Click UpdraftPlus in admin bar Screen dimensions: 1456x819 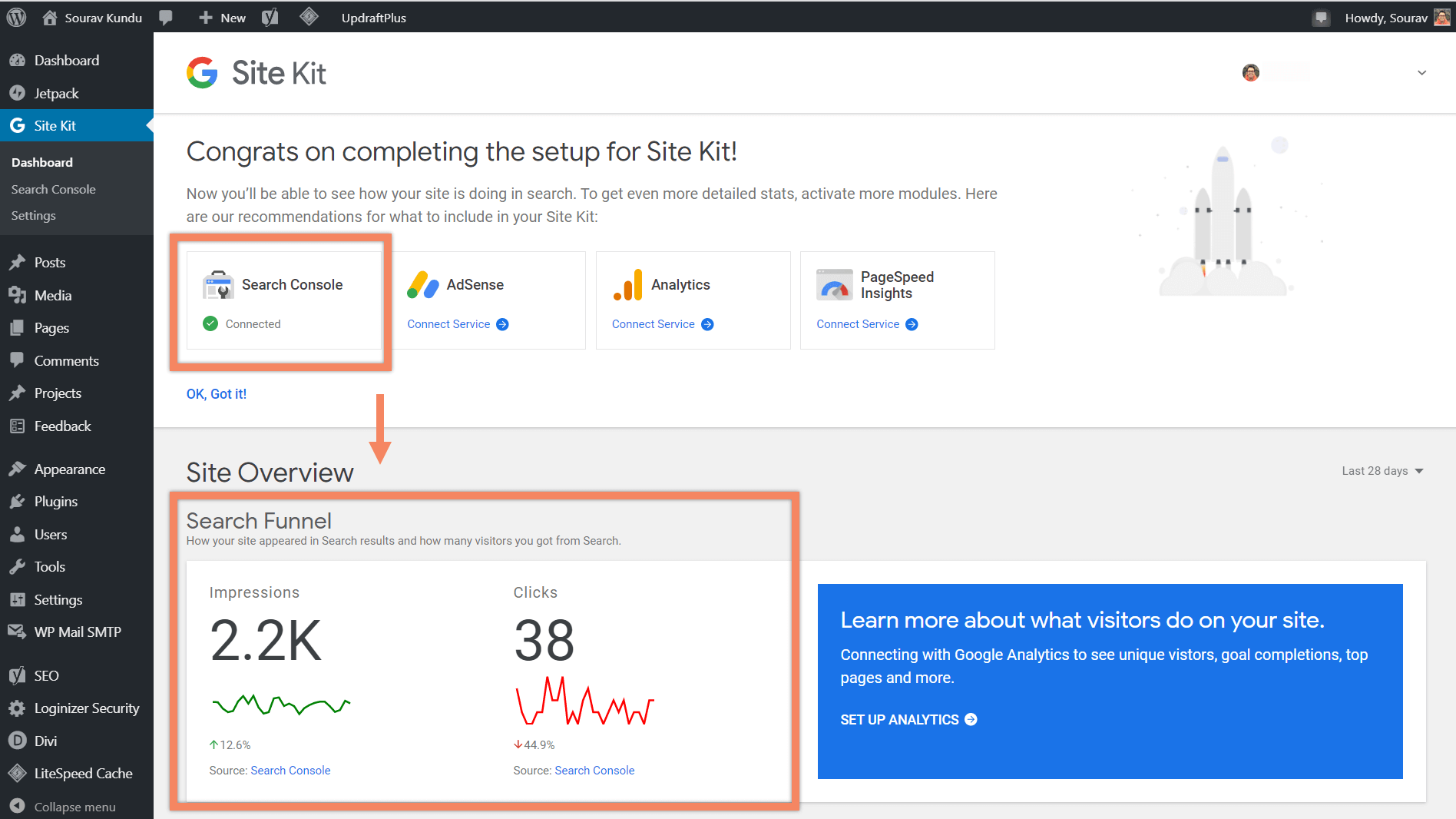point(374,18)
